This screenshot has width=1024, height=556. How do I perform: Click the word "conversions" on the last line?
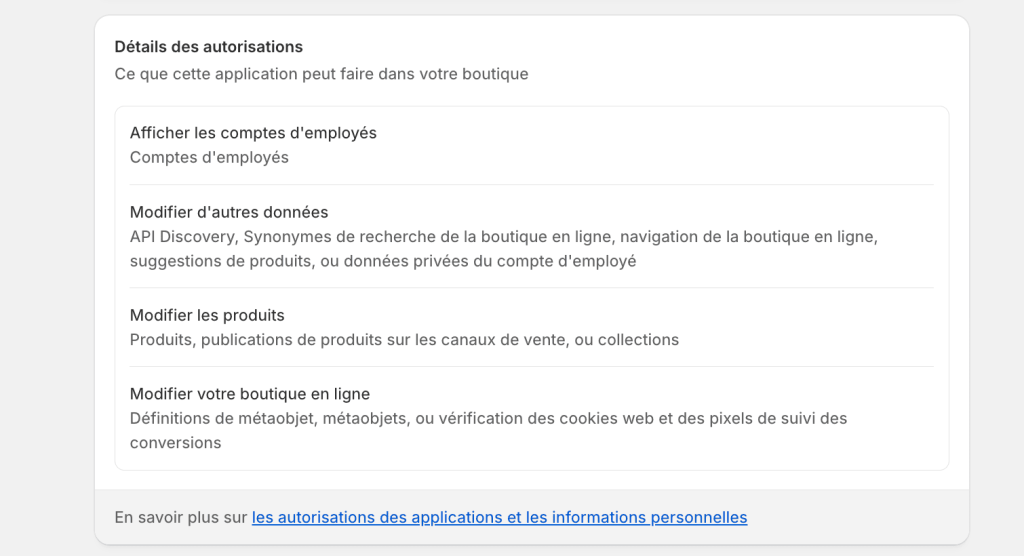175,442
